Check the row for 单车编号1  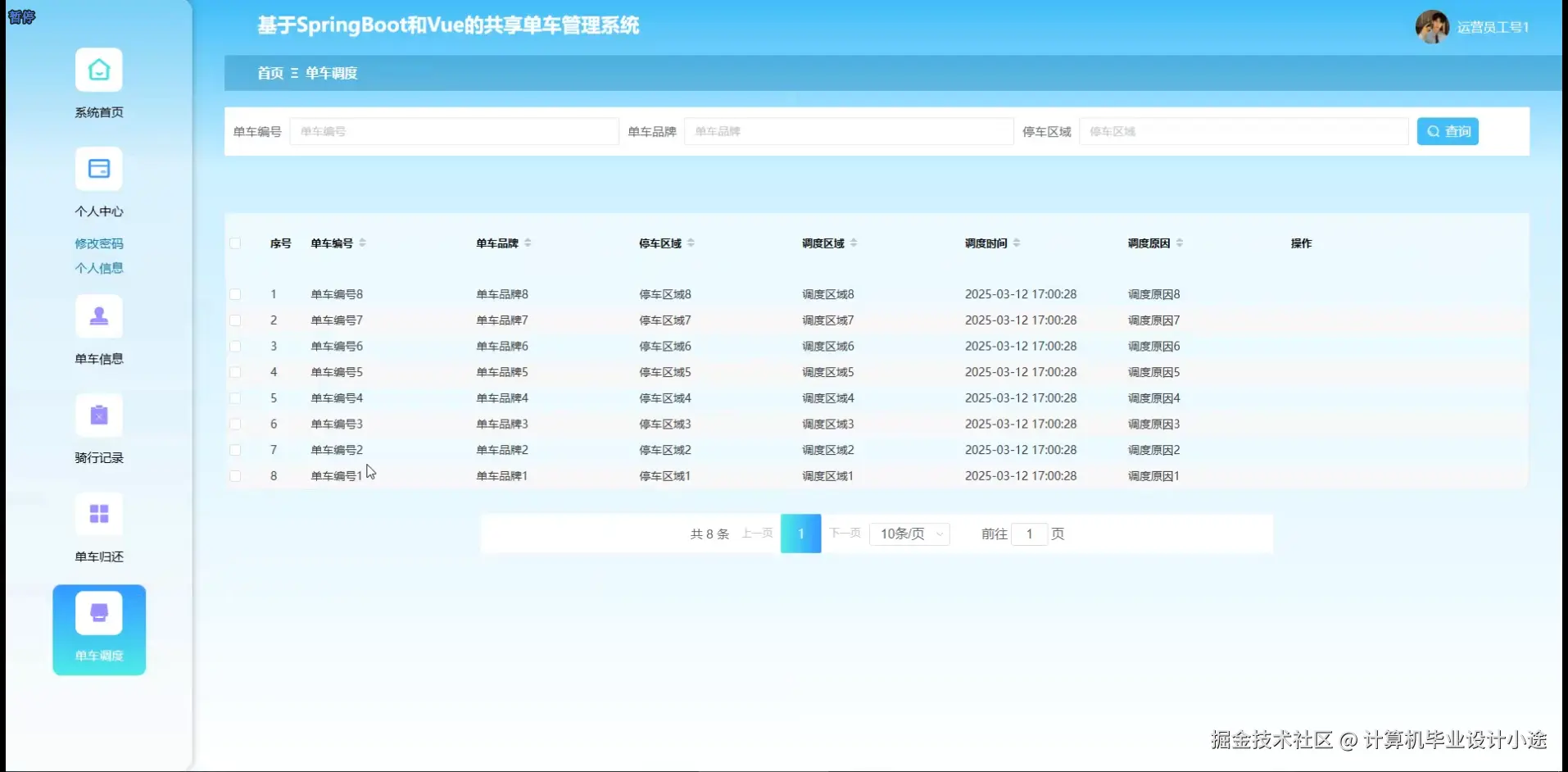[x=235, y=476]
